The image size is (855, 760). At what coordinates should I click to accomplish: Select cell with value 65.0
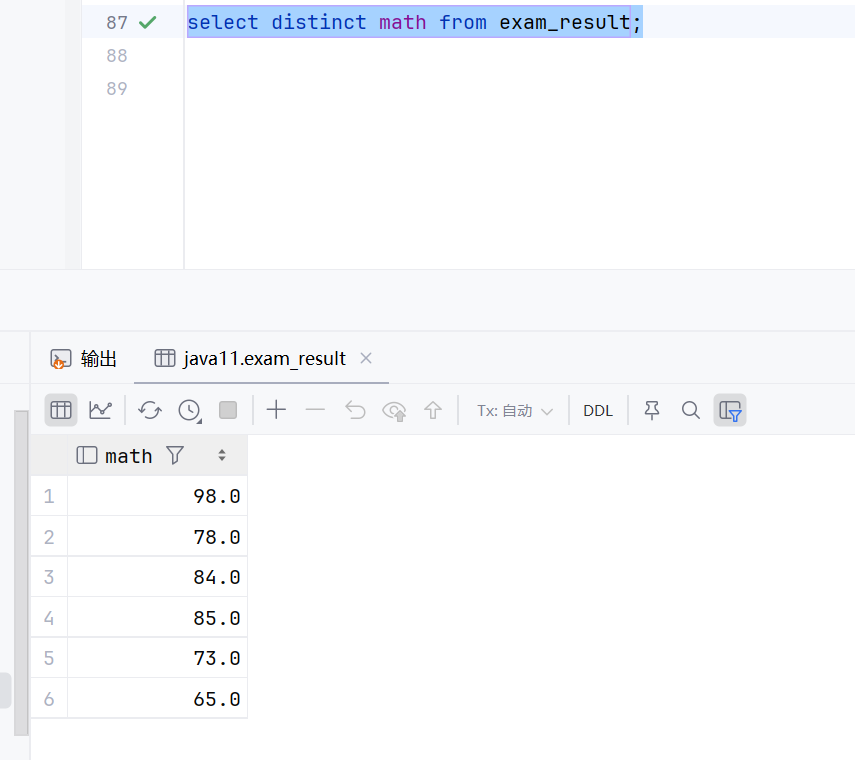[x=157, y=699]
